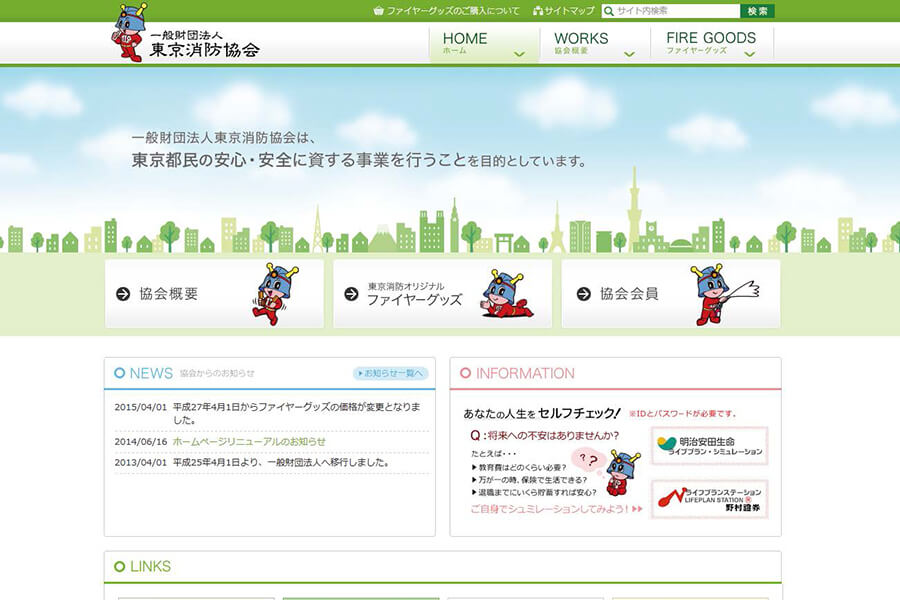Open the HOME navigation tab
The image size is (900, 600).
(x=484, y=44)
